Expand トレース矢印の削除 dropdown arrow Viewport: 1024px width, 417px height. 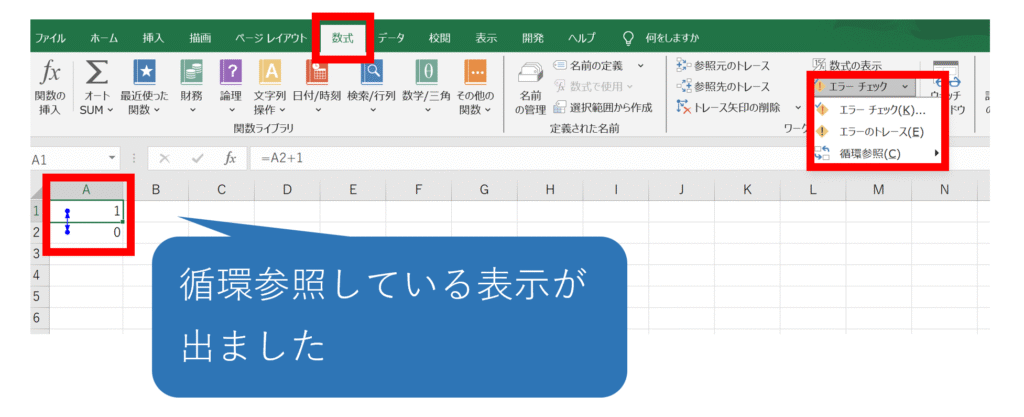pyautogui.click(x=798, y=108)
